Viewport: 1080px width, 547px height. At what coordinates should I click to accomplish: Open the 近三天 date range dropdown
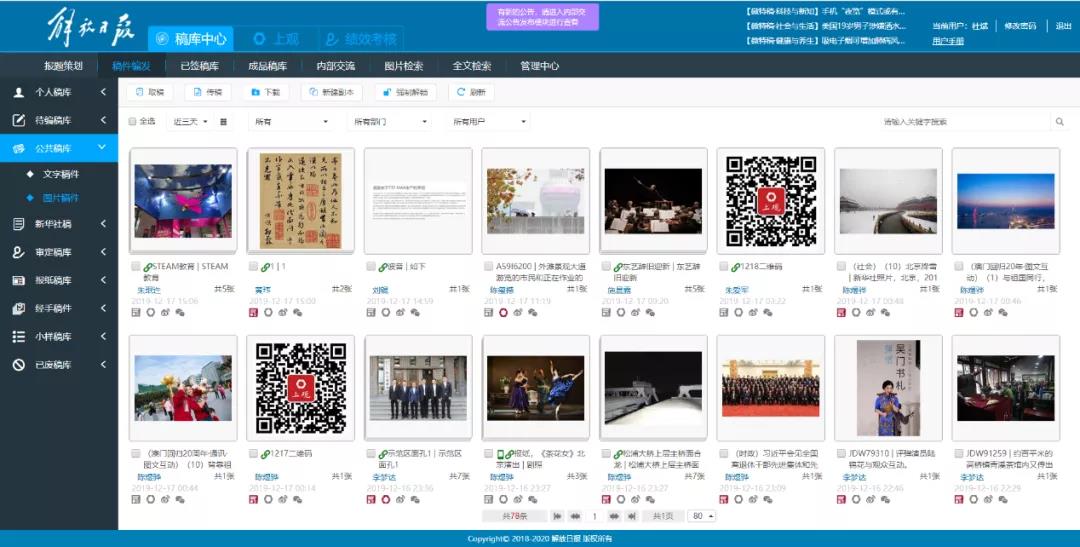tap(190, 122)
